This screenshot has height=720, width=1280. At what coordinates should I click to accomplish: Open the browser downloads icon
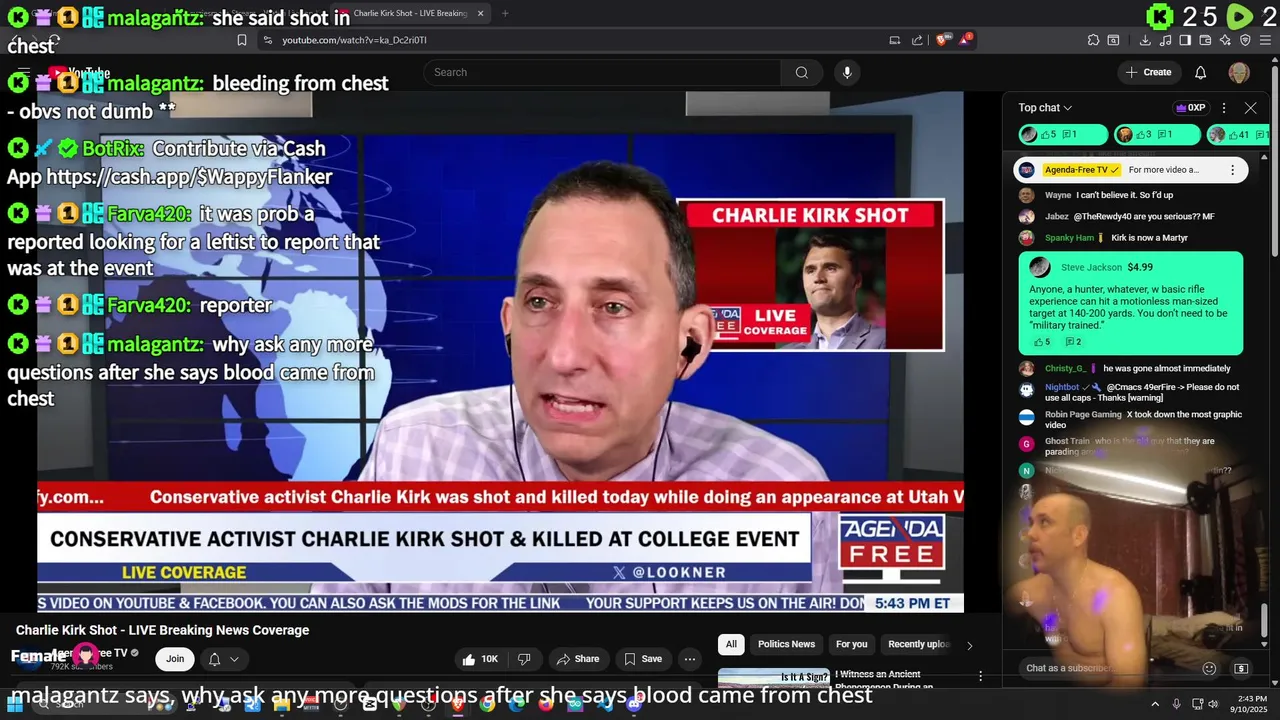pyautogui.click(x=1145, y=40)
